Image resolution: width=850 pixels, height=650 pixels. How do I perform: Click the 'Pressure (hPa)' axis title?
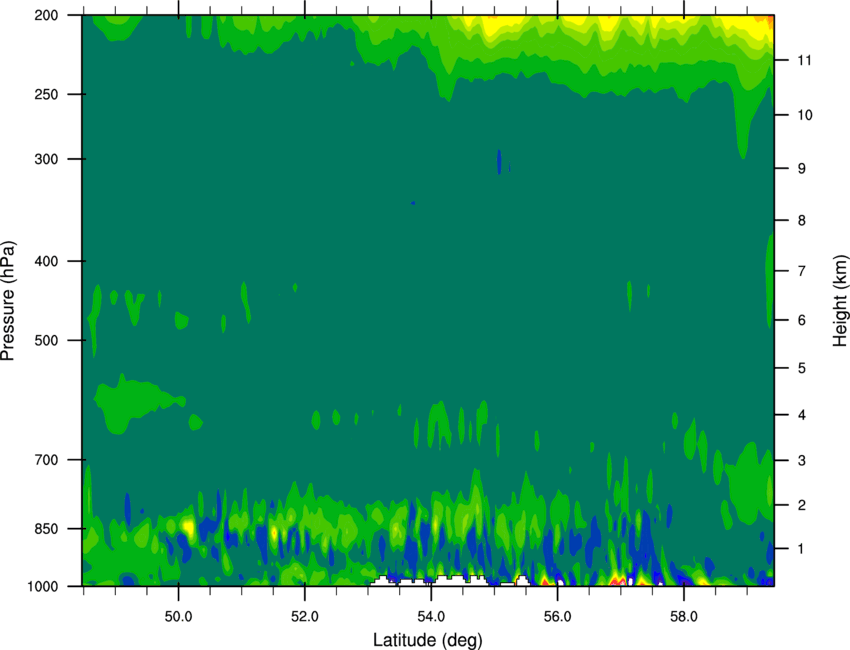(x=8, y=301)
